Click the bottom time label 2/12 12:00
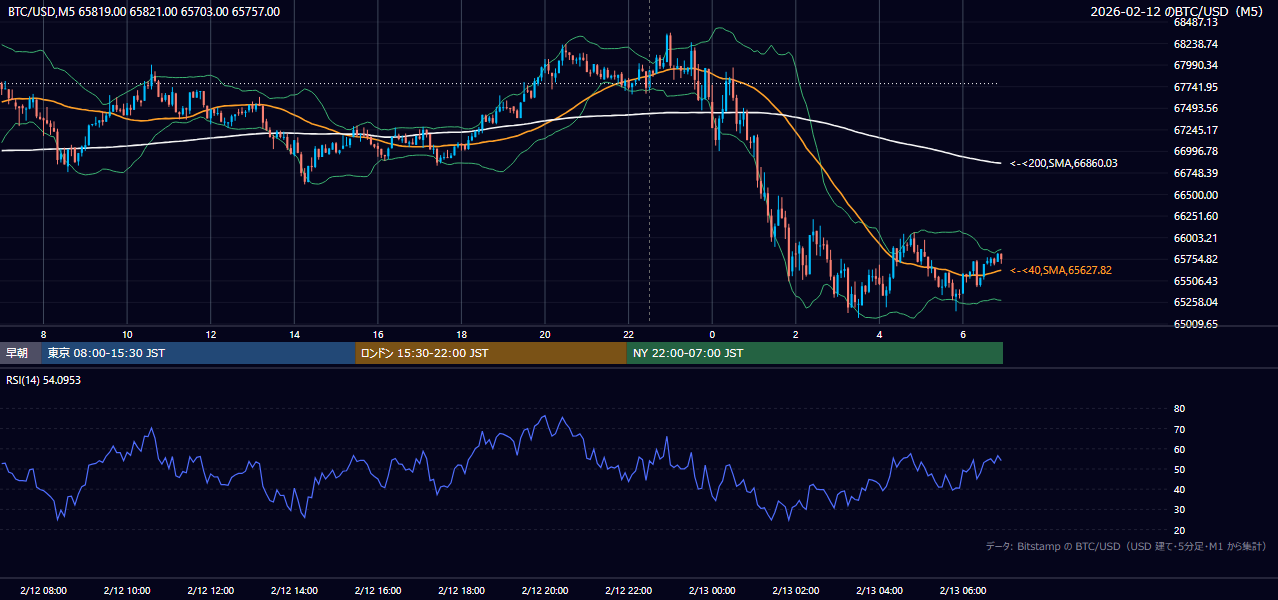This screenshot has width=1278, height=600. pyautogui.click(x=210, y=591)
